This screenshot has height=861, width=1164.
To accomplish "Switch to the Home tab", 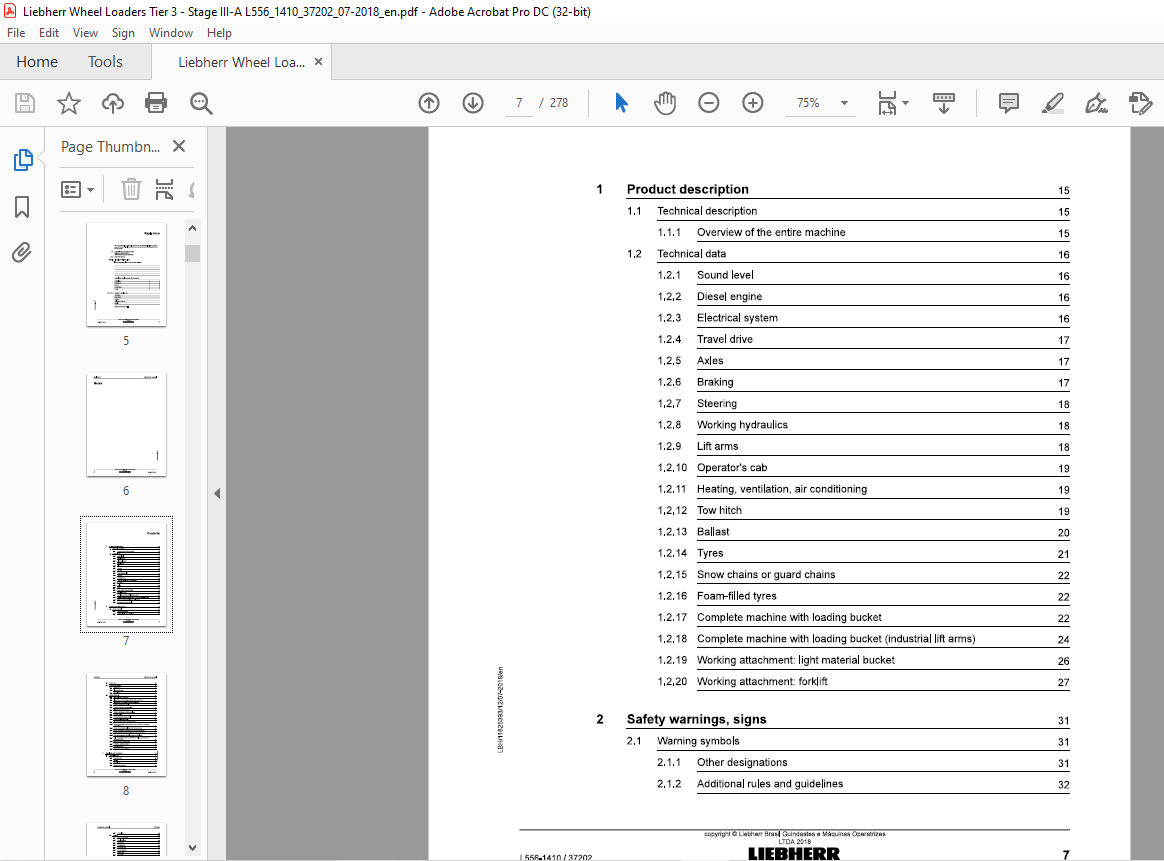I will pos(37,62).
